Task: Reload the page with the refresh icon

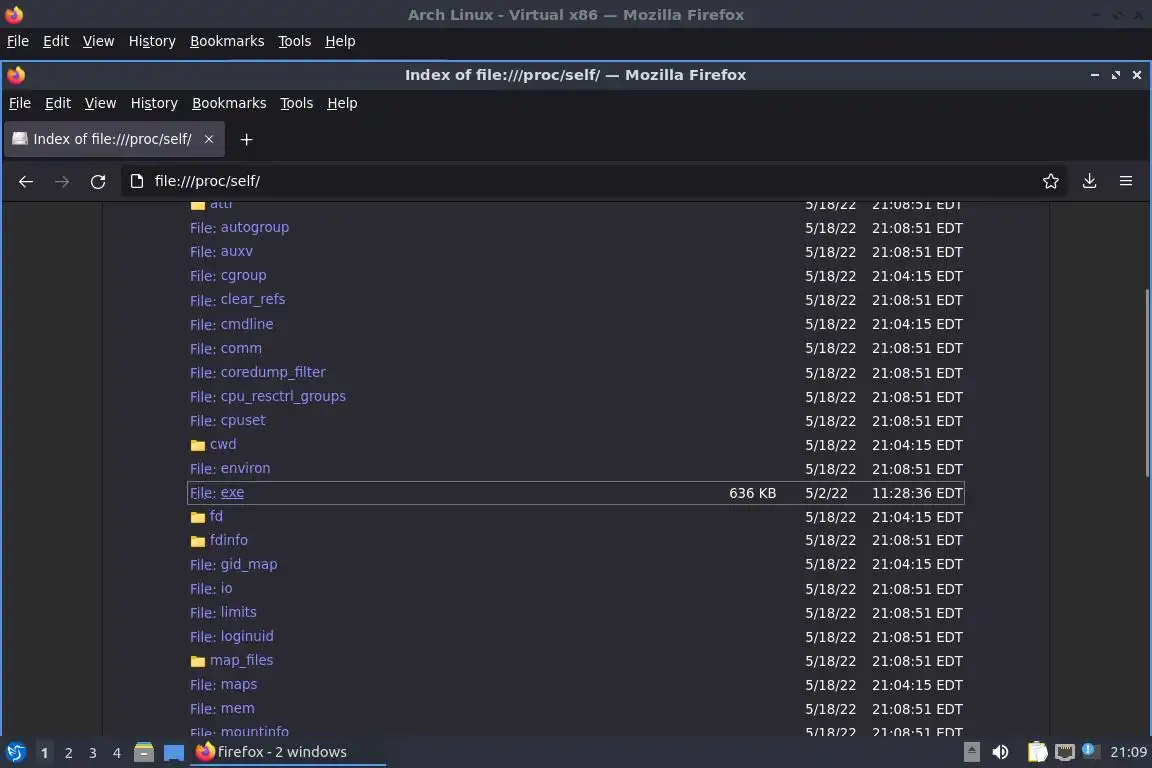Action: (98, 182)
